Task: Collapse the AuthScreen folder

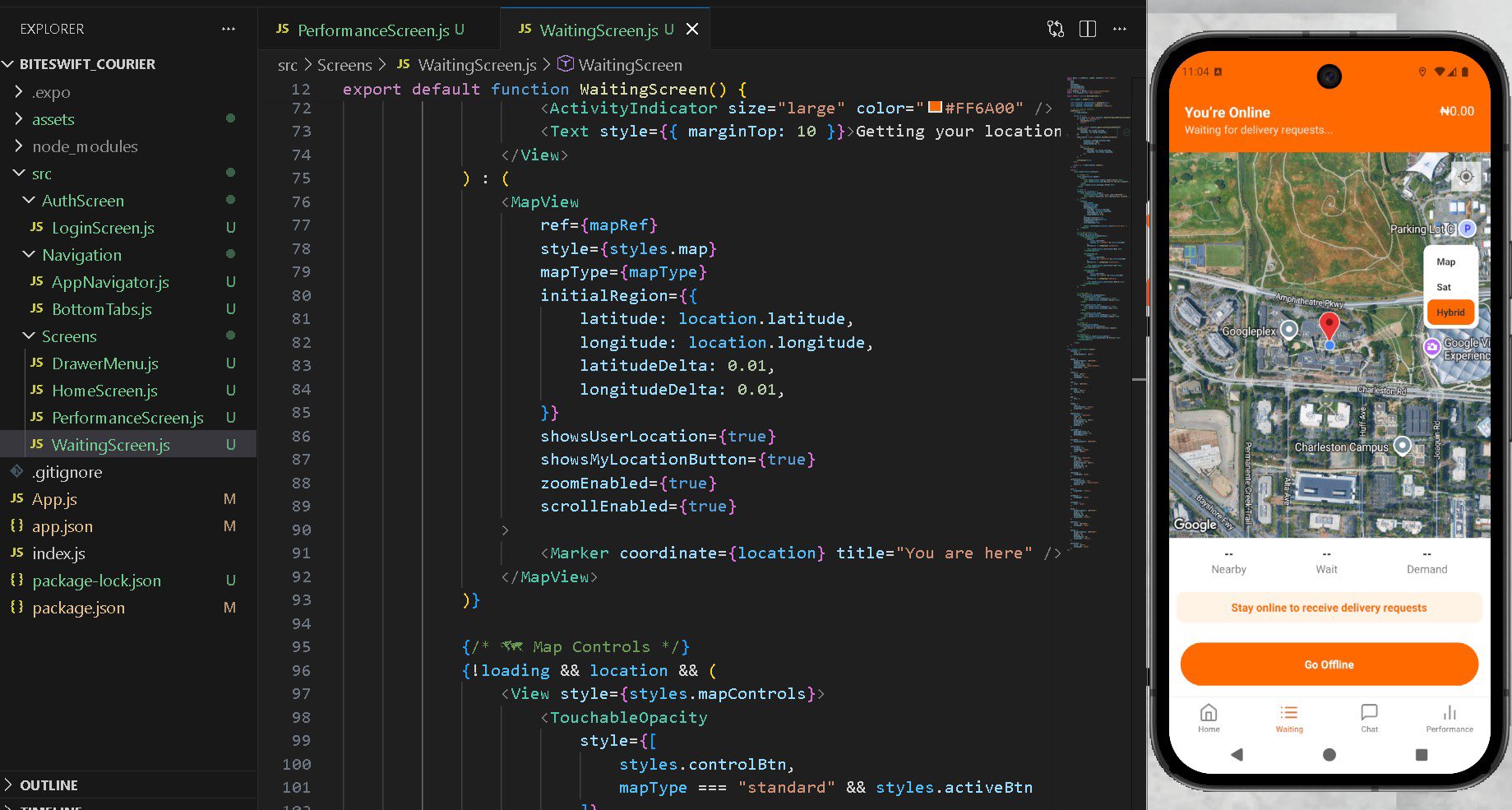Action: tap(82, 201)
